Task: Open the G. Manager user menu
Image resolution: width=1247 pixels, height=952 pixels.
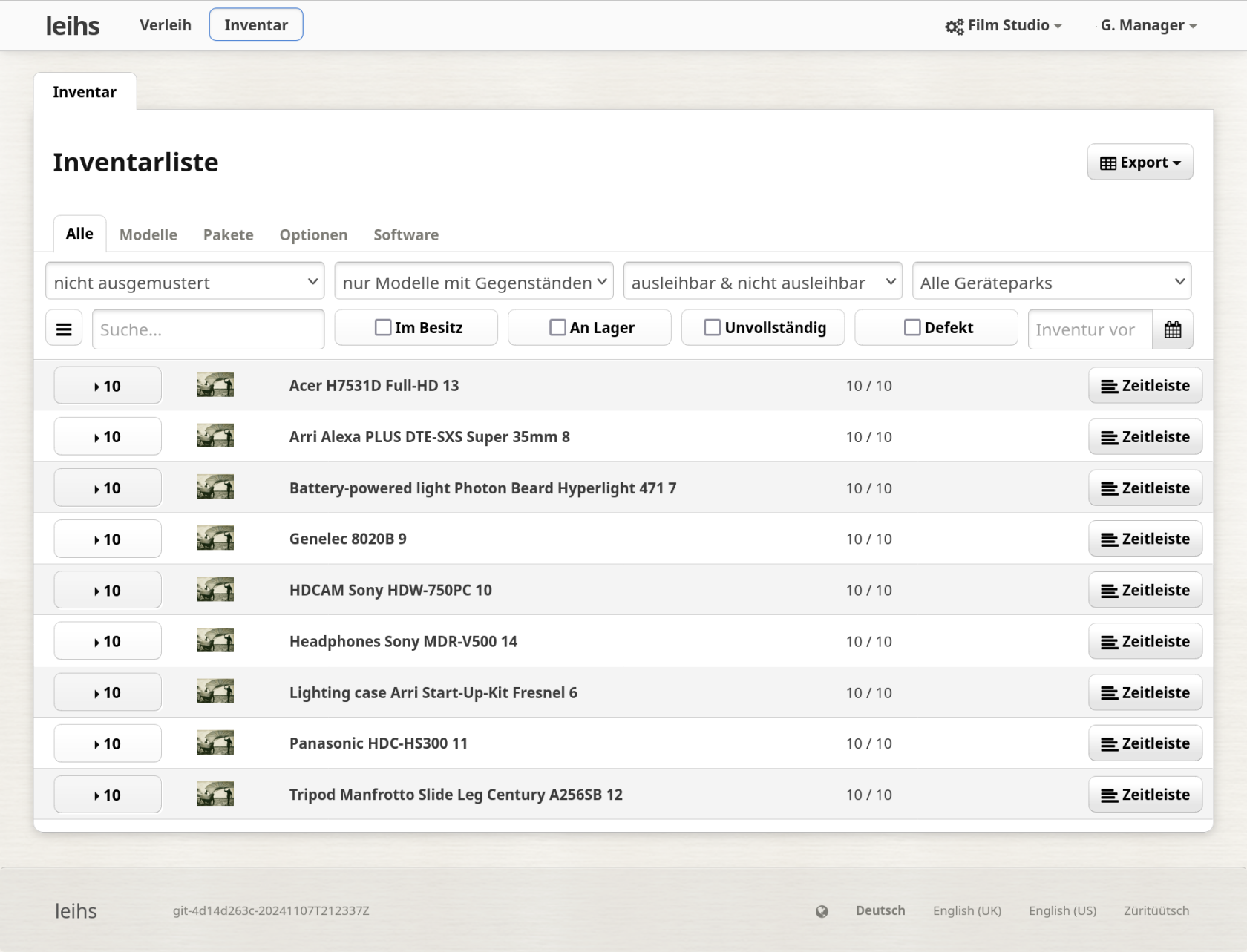Action: click(x=1148, y=25)
